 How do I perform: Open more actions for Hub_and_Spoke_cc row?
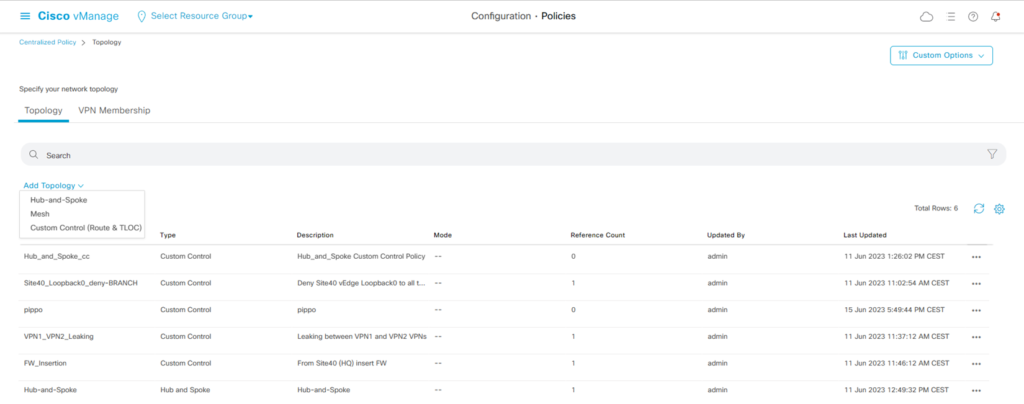click(x=976, y=257)
